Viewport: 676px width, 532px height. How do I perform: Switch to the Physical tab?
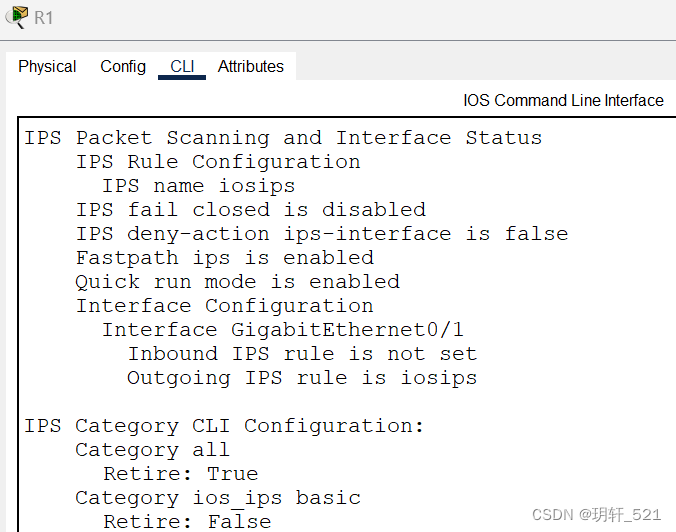pyautogui.click(x=47, y=66)
